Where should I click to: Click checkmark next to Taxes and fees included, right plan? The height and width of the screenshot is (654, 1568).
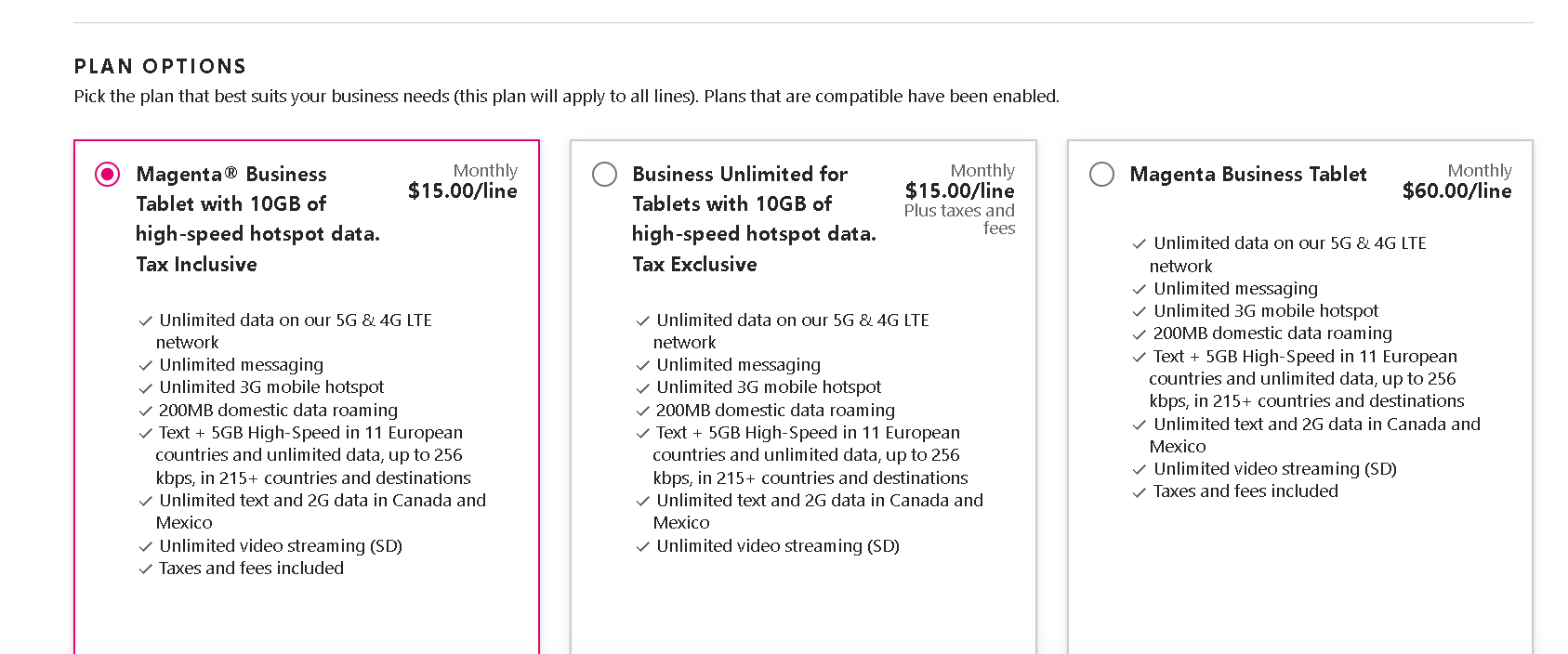coord(1140,491)
